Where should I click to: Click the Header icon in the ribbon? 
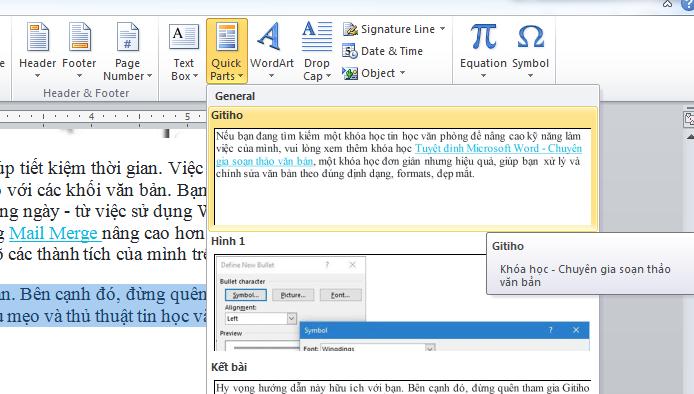click(38, 37)
